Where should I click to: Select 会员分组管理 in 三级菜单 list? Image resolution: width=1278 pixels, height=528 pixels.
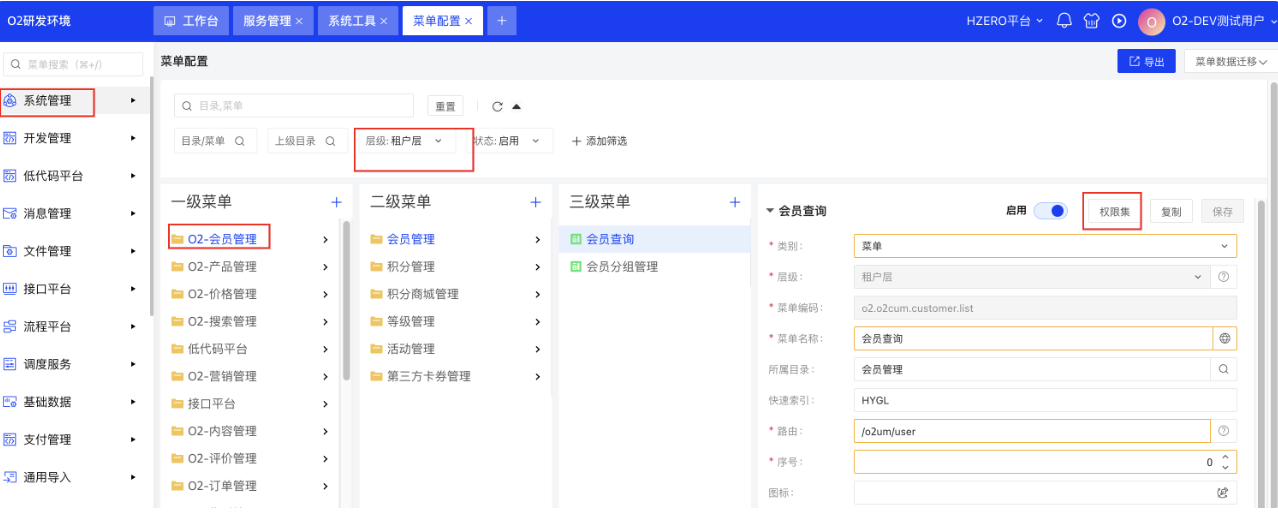621,267
